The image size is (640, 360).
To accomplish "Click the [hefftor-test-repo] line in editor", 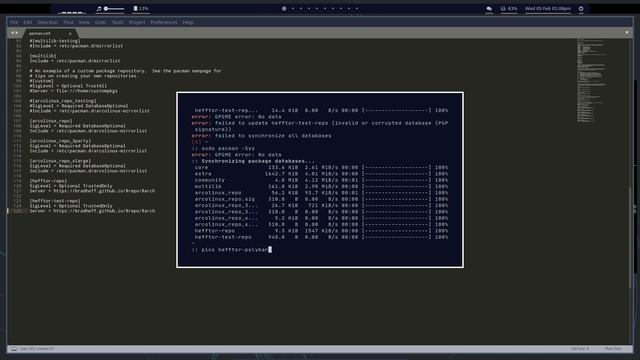I will (55, 201).
